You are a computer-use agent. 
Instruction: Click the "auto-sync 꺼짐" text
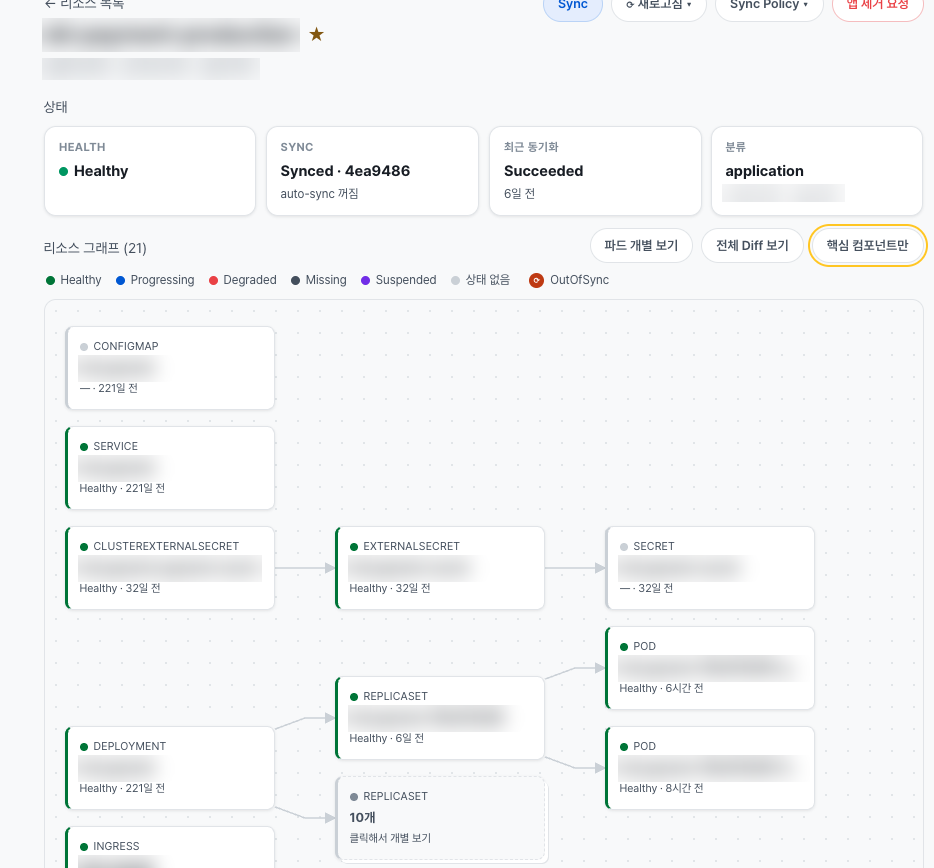point(319,194)
